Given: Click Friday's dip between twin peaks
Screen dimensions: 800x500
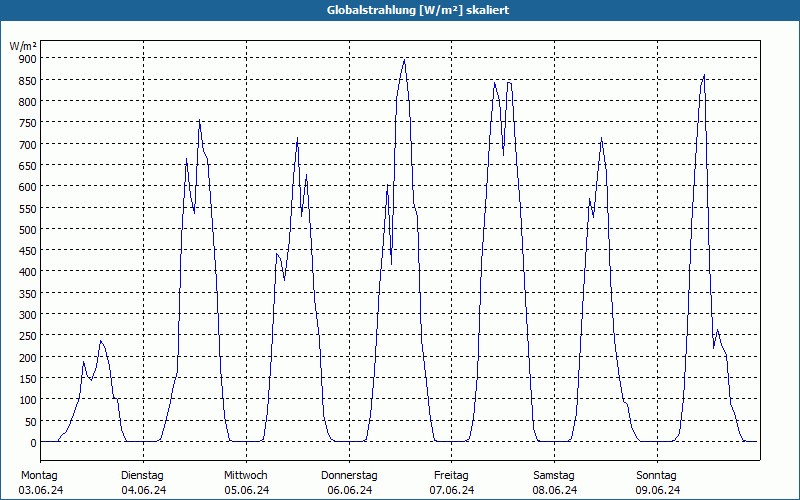Looking at the screenshot, I should click(504, 154).
